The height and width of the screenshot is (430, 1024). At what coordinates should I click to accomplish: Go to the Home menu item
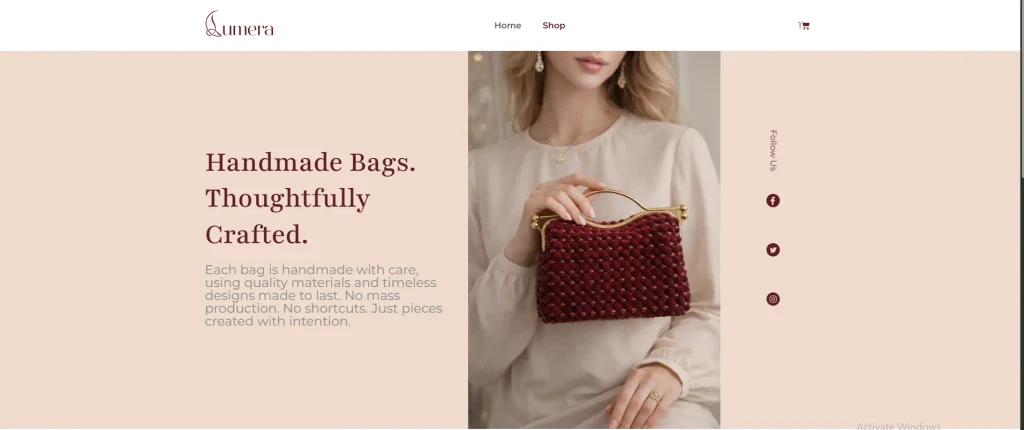pyautogui.click(x=507, y=25)
